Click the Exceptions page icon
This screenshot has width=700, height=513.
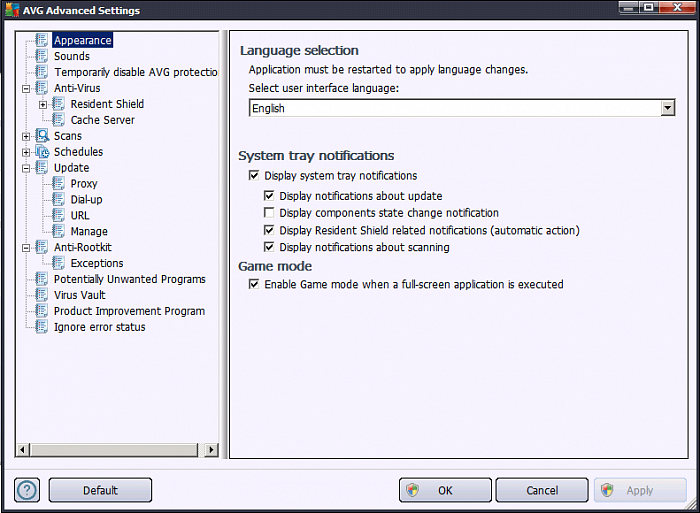pyautogui.click(x=58, y=263)
